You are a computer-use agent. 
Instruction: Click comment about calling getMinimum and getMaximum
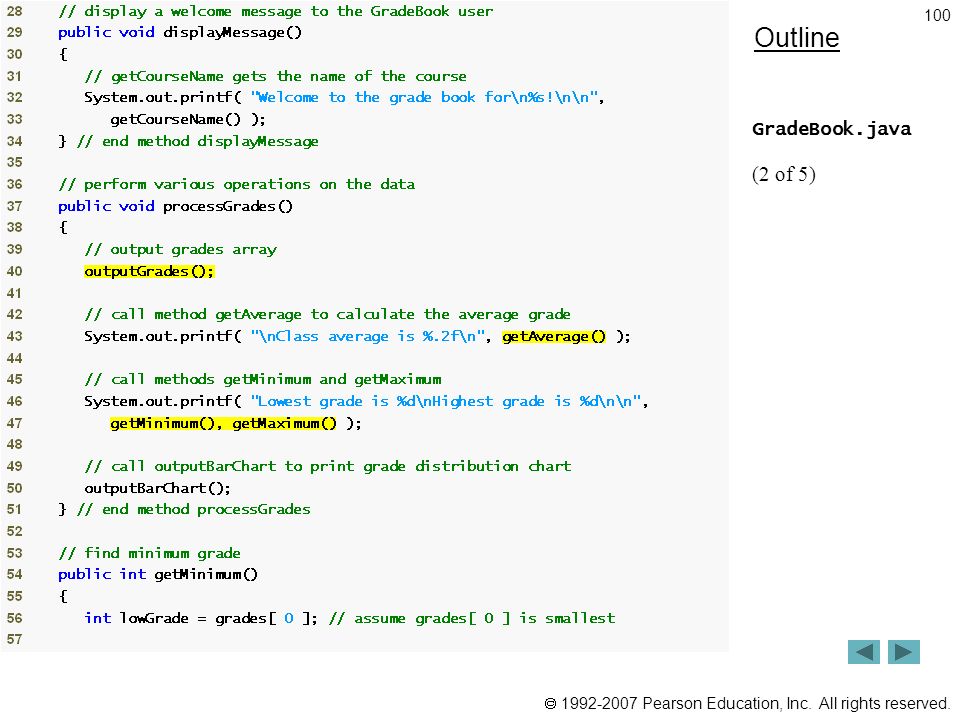coord(263,379)
